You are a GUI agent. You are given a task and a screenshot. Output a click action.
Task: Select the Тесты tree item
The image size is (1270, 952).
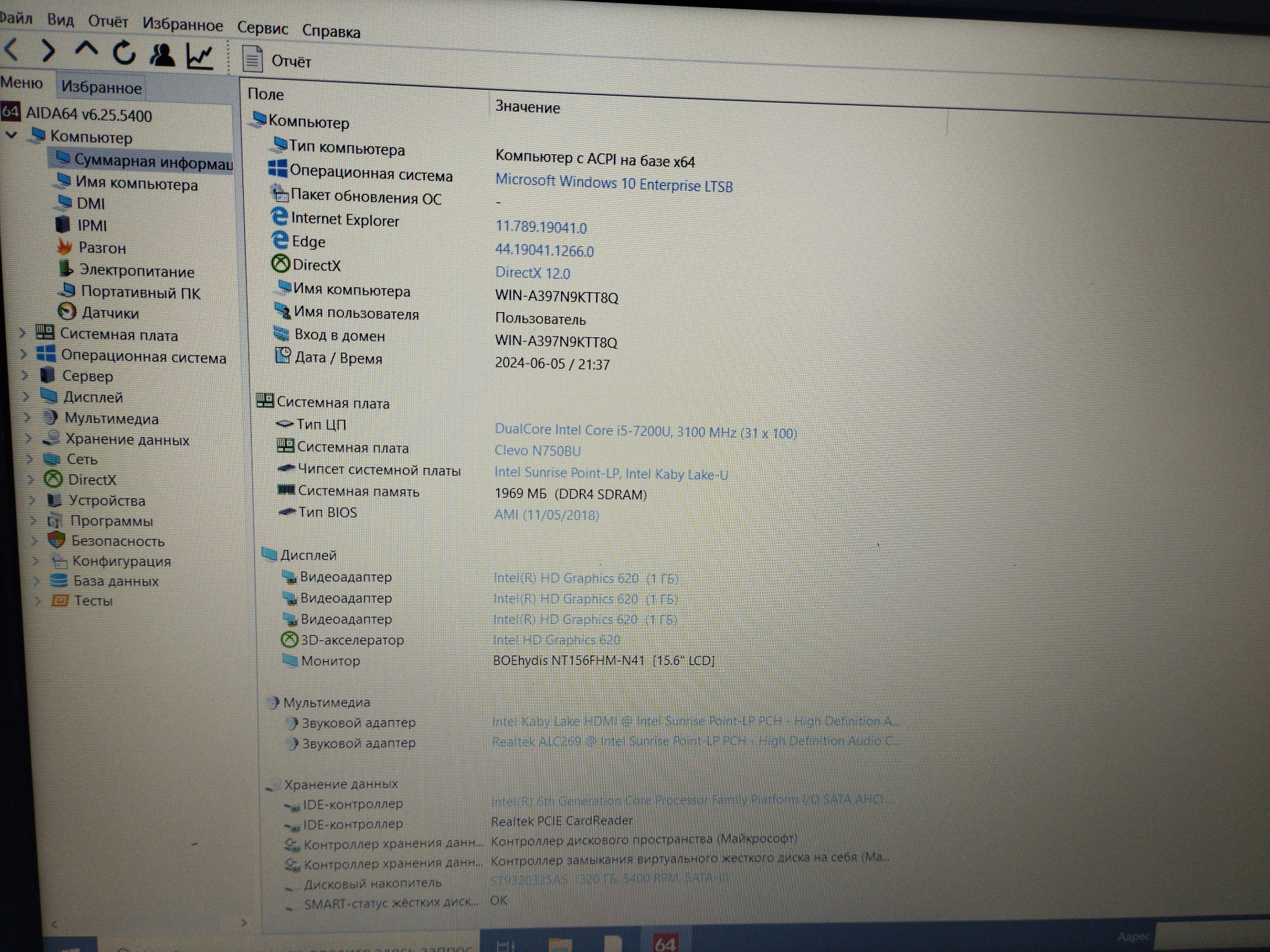[x=83, y=601]
